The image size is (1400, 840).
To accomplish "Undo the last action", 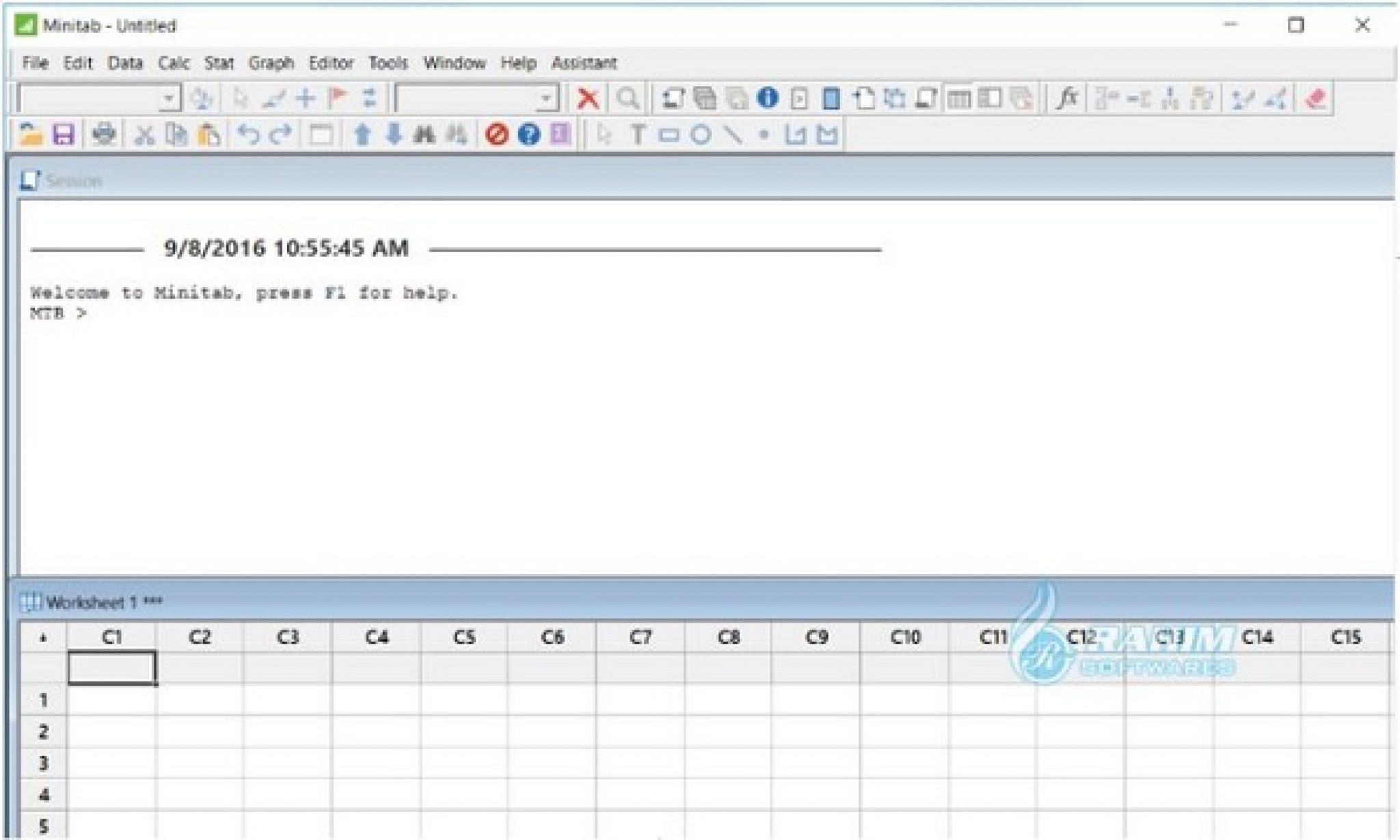I will click(x=250, y=135).
